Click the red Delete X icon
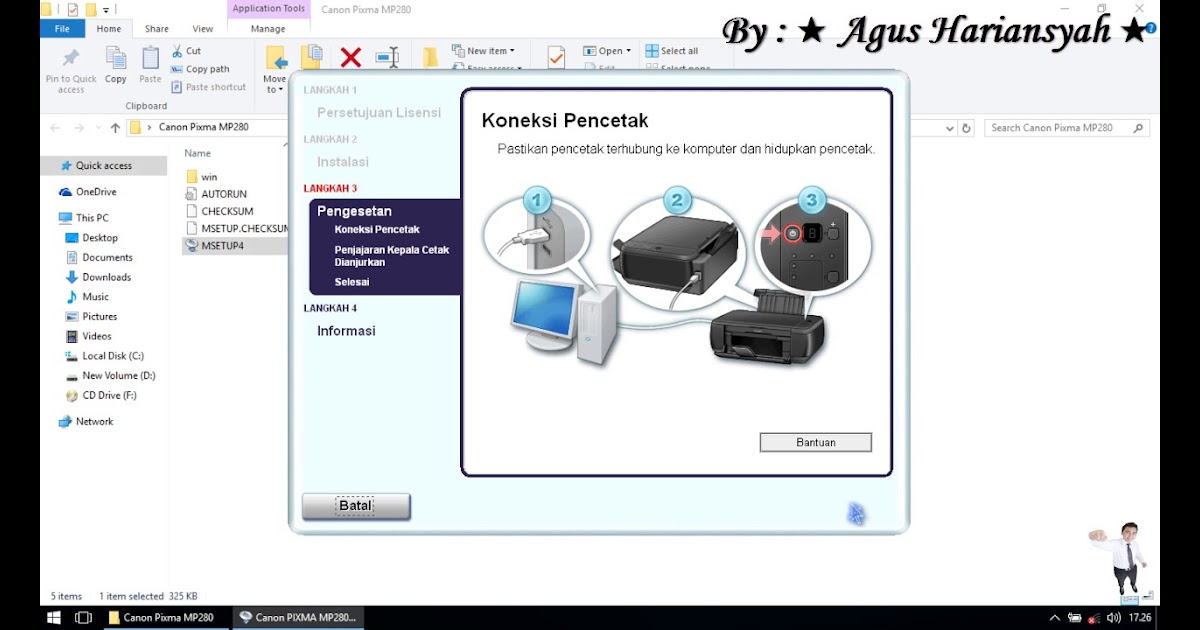 [350, 58]
